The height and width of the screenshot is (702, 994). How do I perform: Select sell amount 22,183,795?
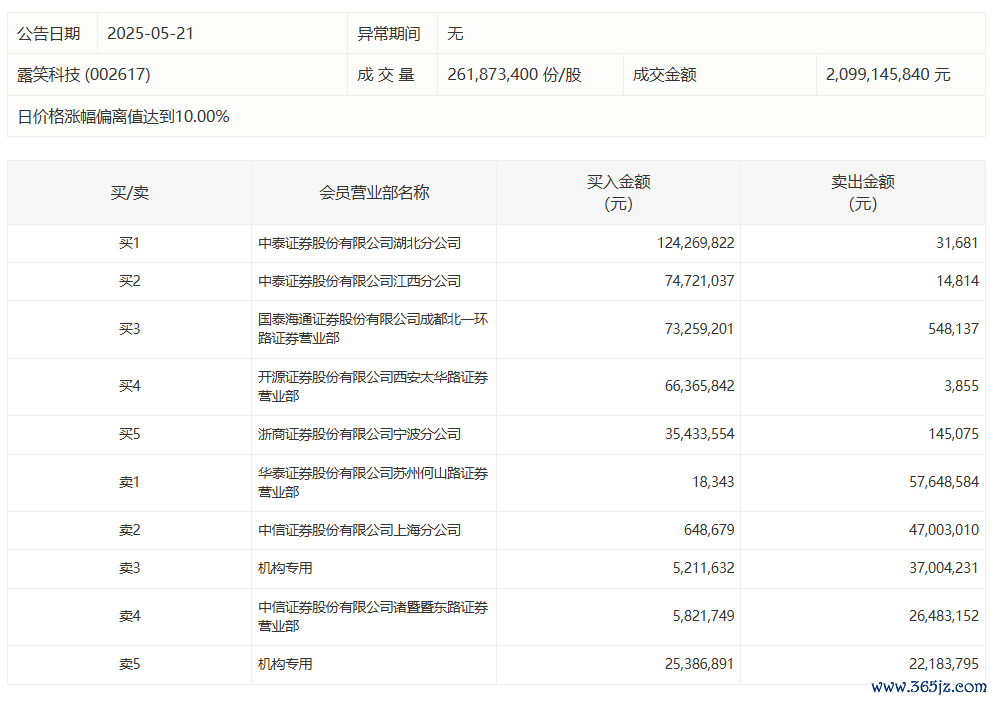pos(944,665)
